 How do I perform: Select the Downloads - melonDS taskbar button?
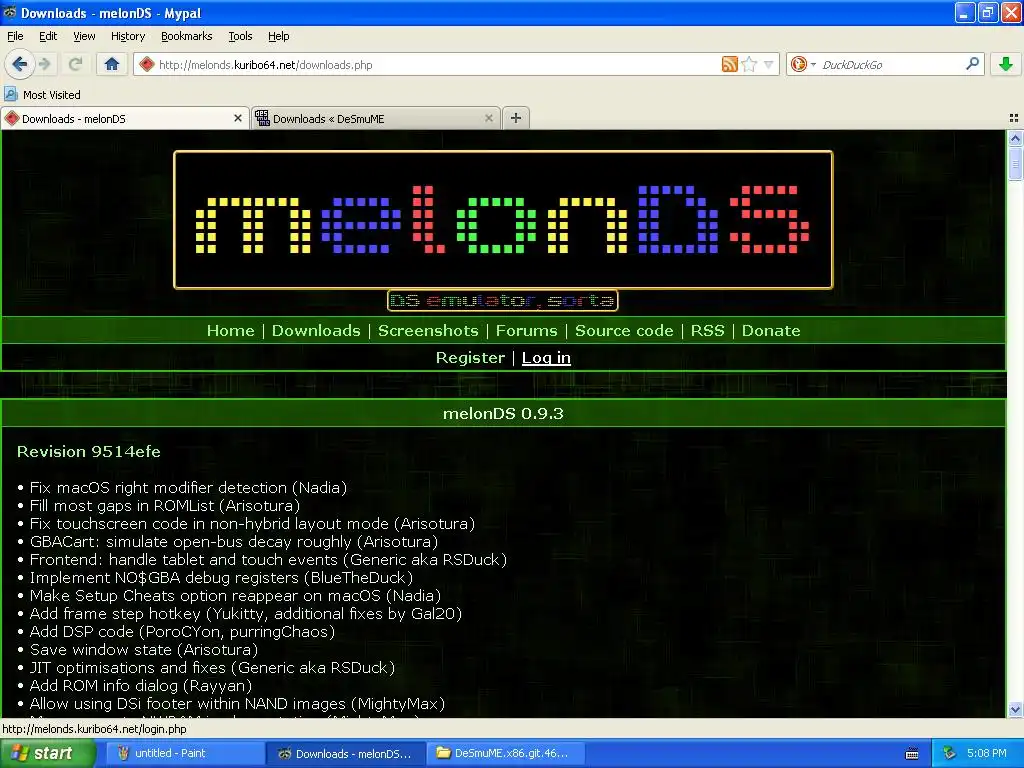point(346,753)
